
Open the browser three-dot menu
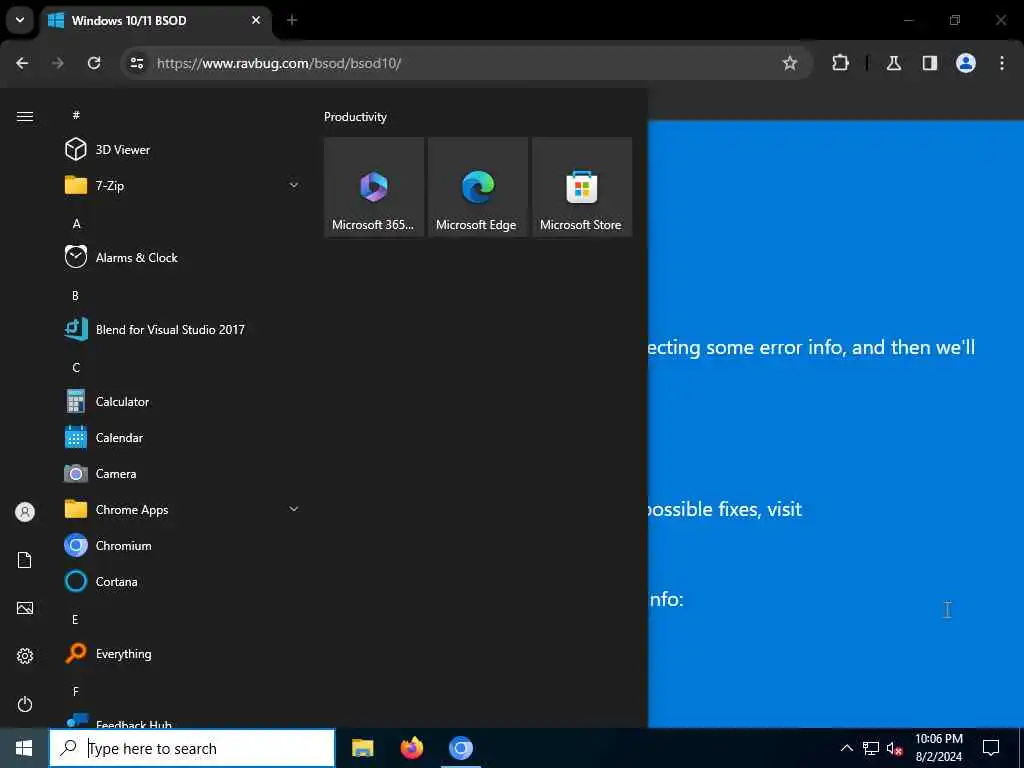[x=1002, y=63]
